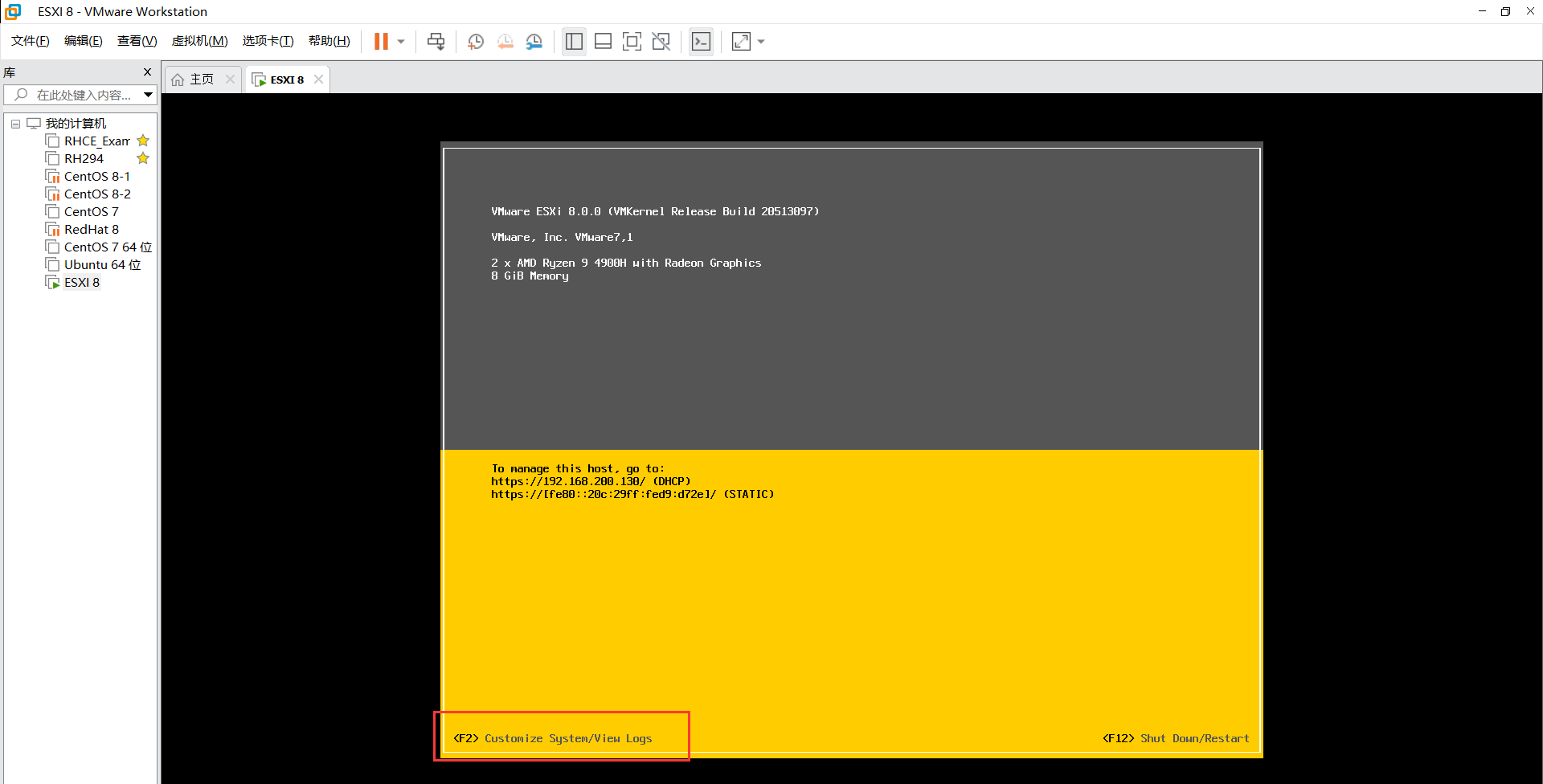Click the 我的计算机 computer icon
This screenshot has height=784, width=1543.
click(x=34, y=124)
